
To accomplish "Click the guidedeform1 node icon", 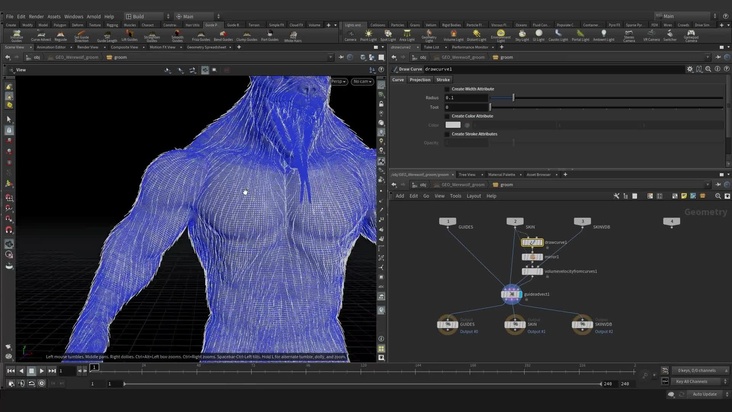I will tap(511, 293).
